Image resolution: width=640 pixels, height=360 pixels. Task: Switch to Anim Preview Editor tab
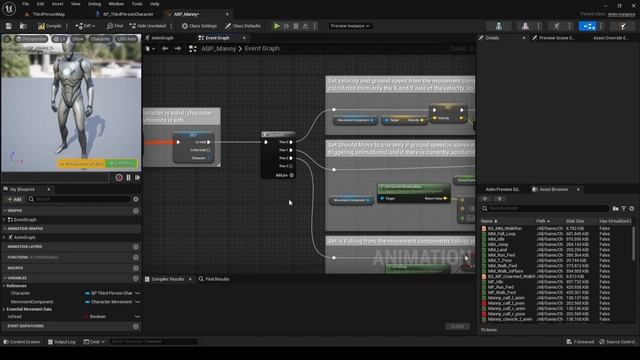click(x=502, y=189)
